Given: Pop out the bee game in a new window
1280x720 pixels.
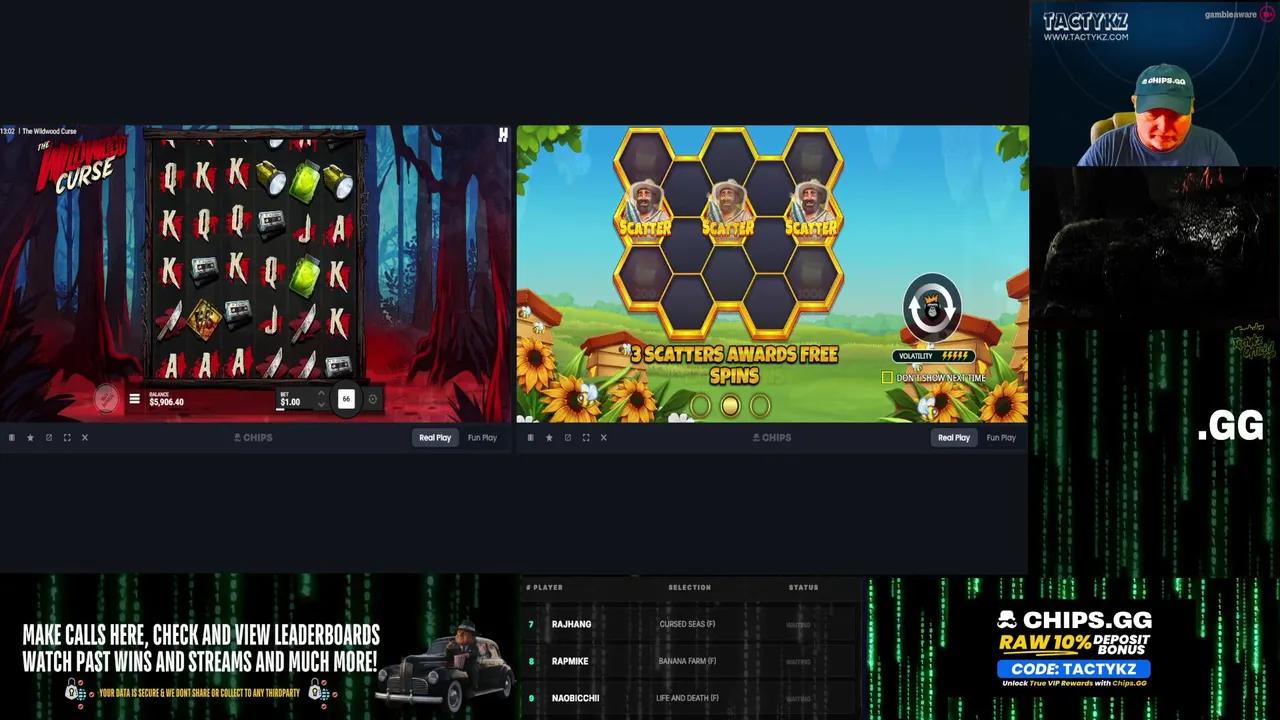Looking at the screenshot, I should (567, 437).
